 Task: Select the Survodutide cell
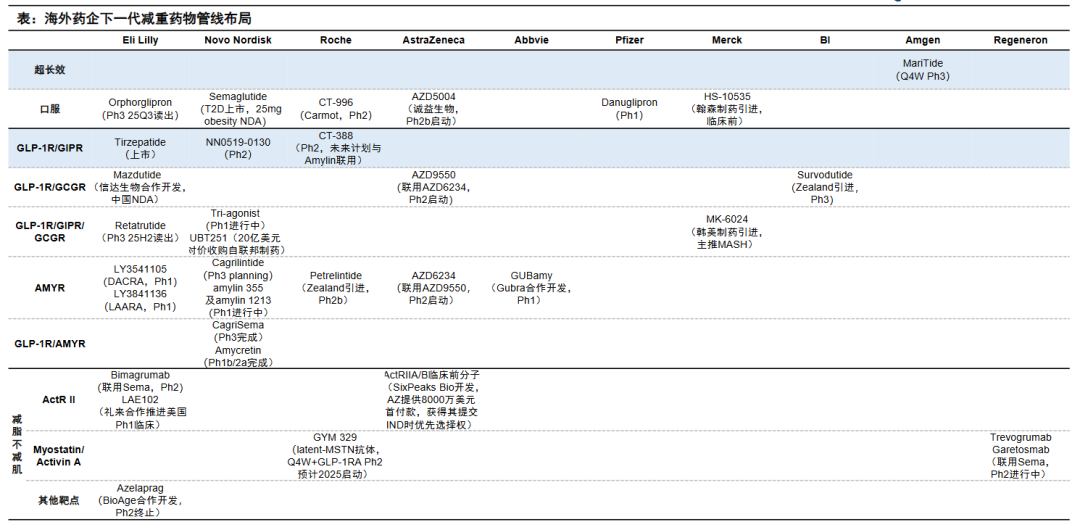coord(824,187)
